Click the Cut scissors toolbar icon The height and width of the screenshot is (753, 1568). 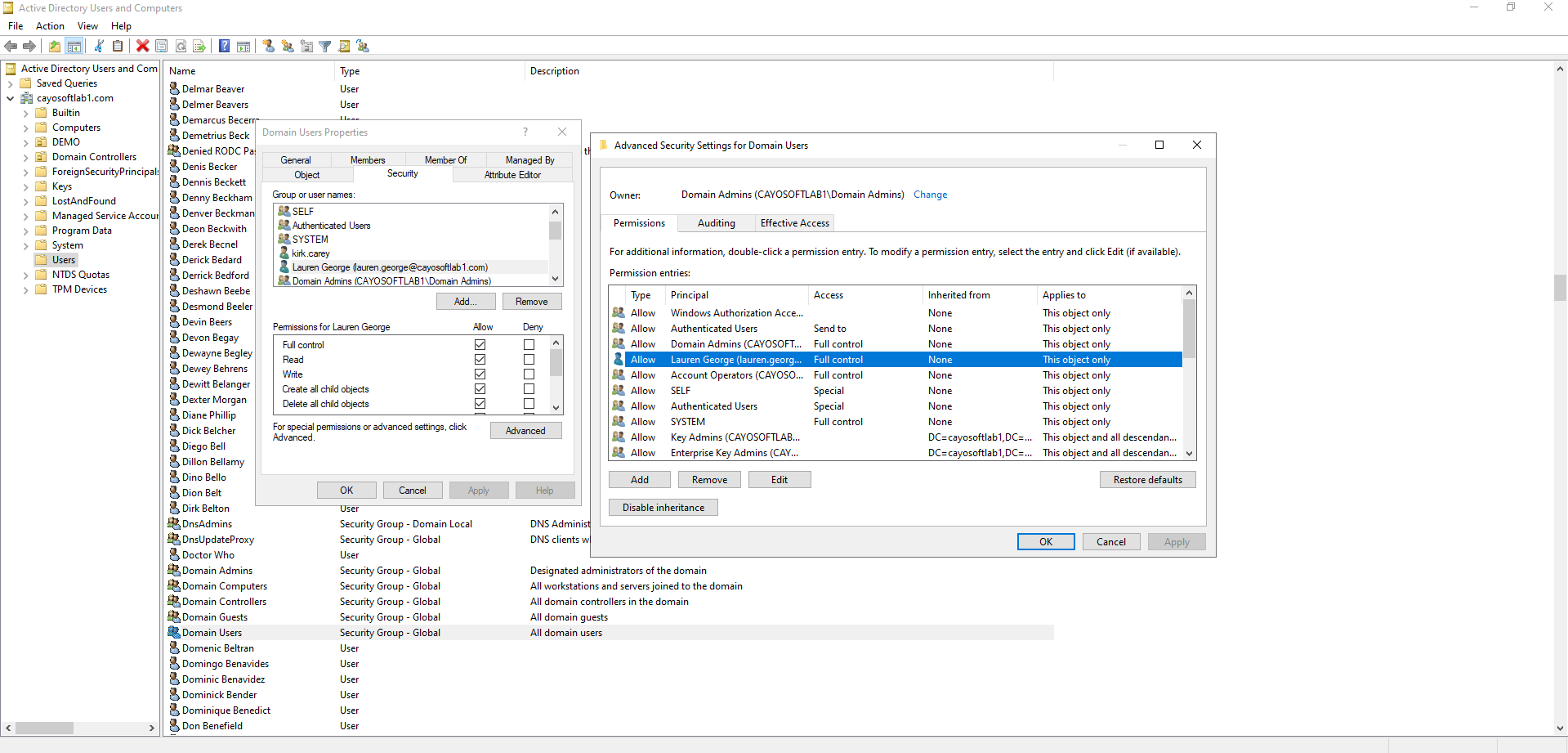tap(99, 46)
